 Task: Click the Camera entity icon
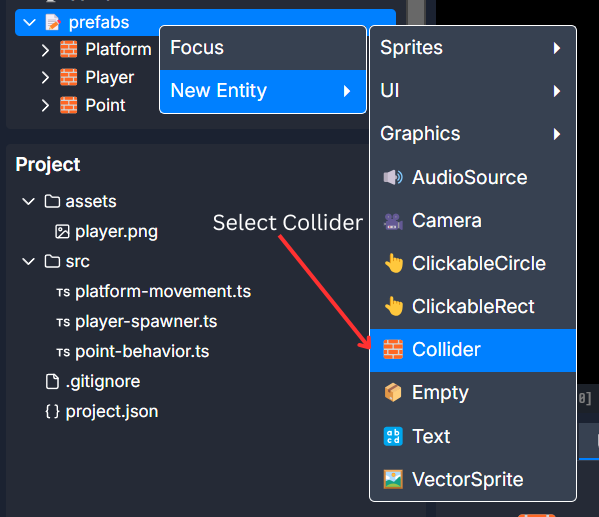(x=393, y=221)
